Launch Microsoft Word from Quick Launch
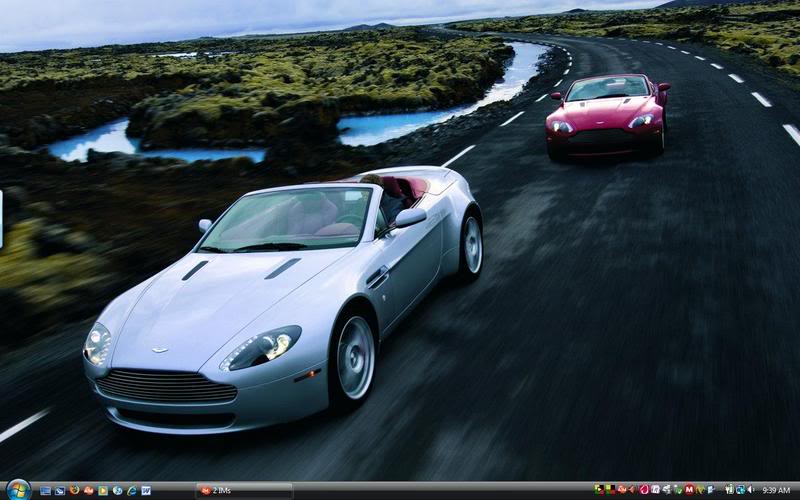This screenshot has height=500, width=800. (x=146, y=490)
